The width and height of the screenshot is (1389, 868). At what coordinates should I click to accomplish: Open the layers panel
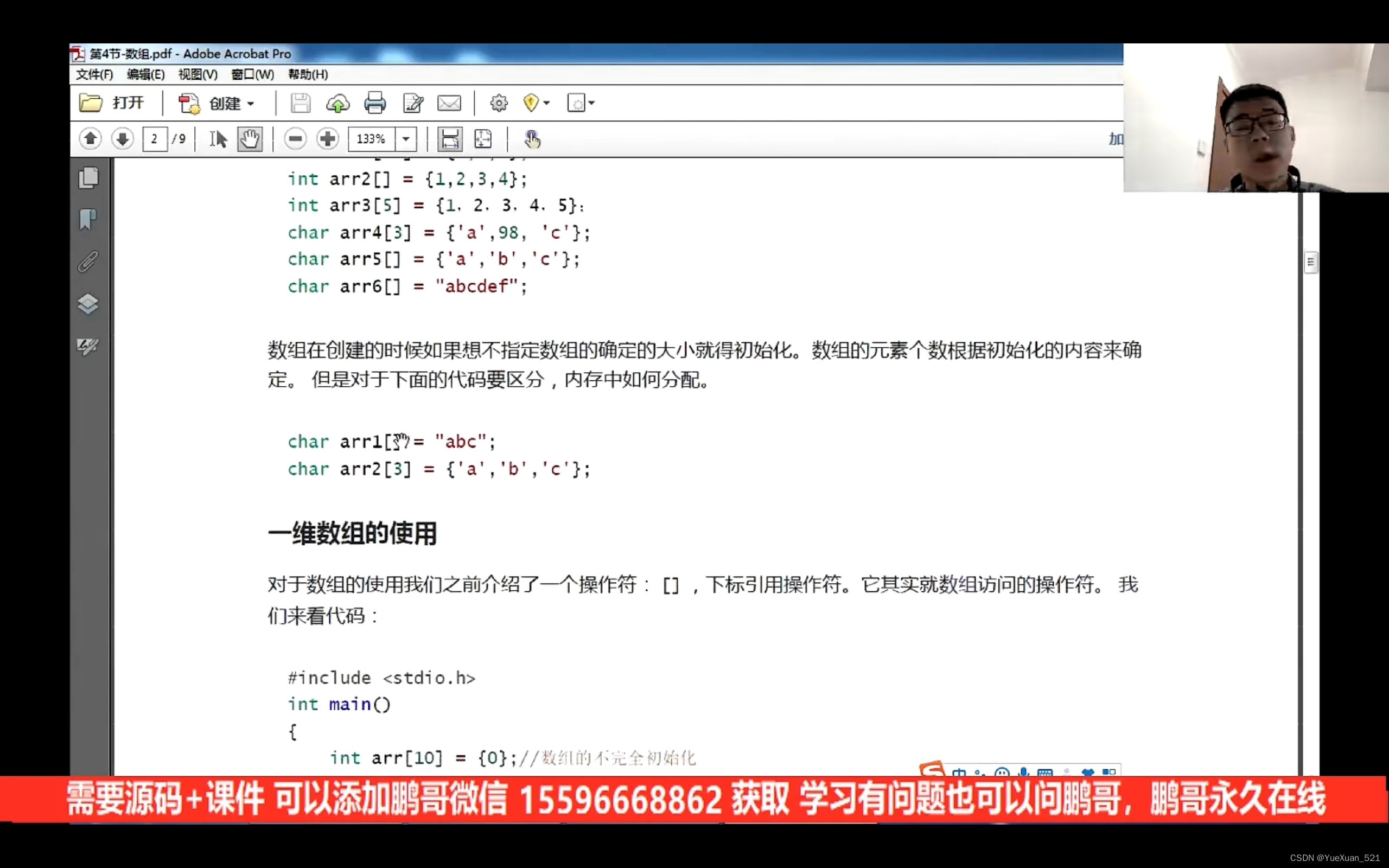[88, 304]
